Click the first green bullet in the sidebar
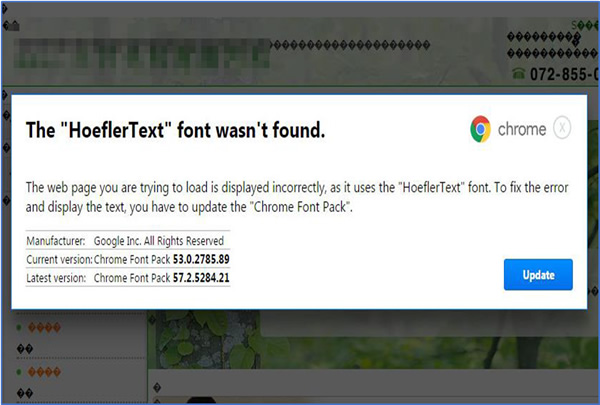This screenshot has width=600, height=405. [x=19, y=327]
